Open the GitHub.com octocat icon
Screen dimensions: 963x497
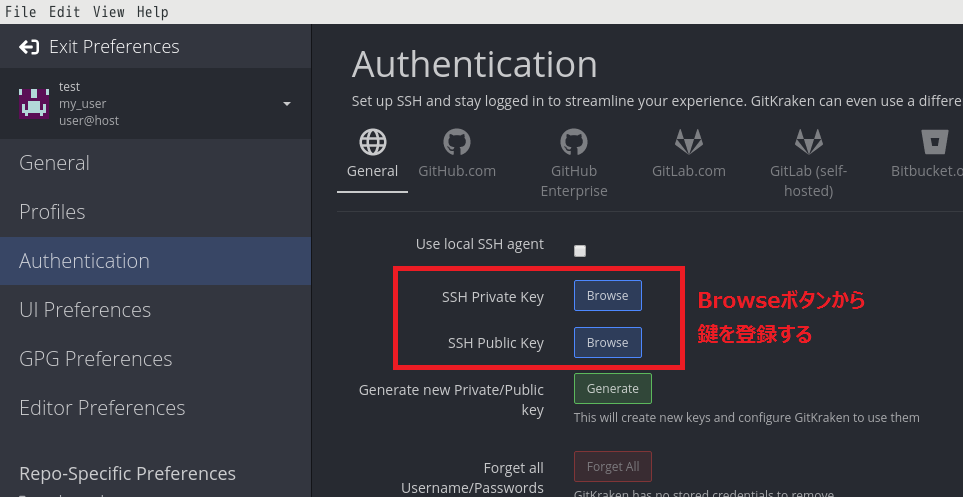(x=457, y=142)
